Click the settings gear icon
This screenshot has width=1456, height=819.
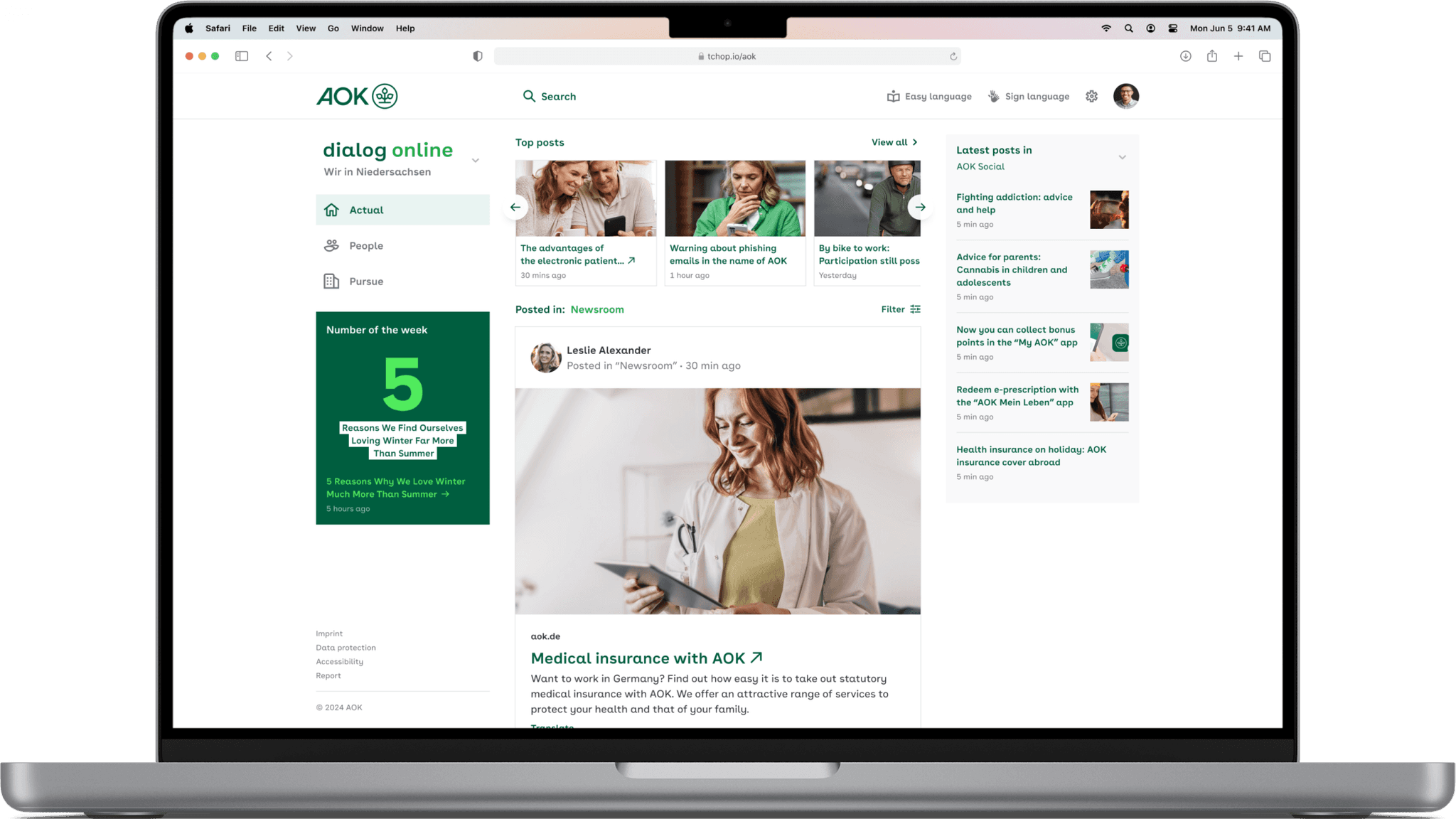[x=1091, y=96]
